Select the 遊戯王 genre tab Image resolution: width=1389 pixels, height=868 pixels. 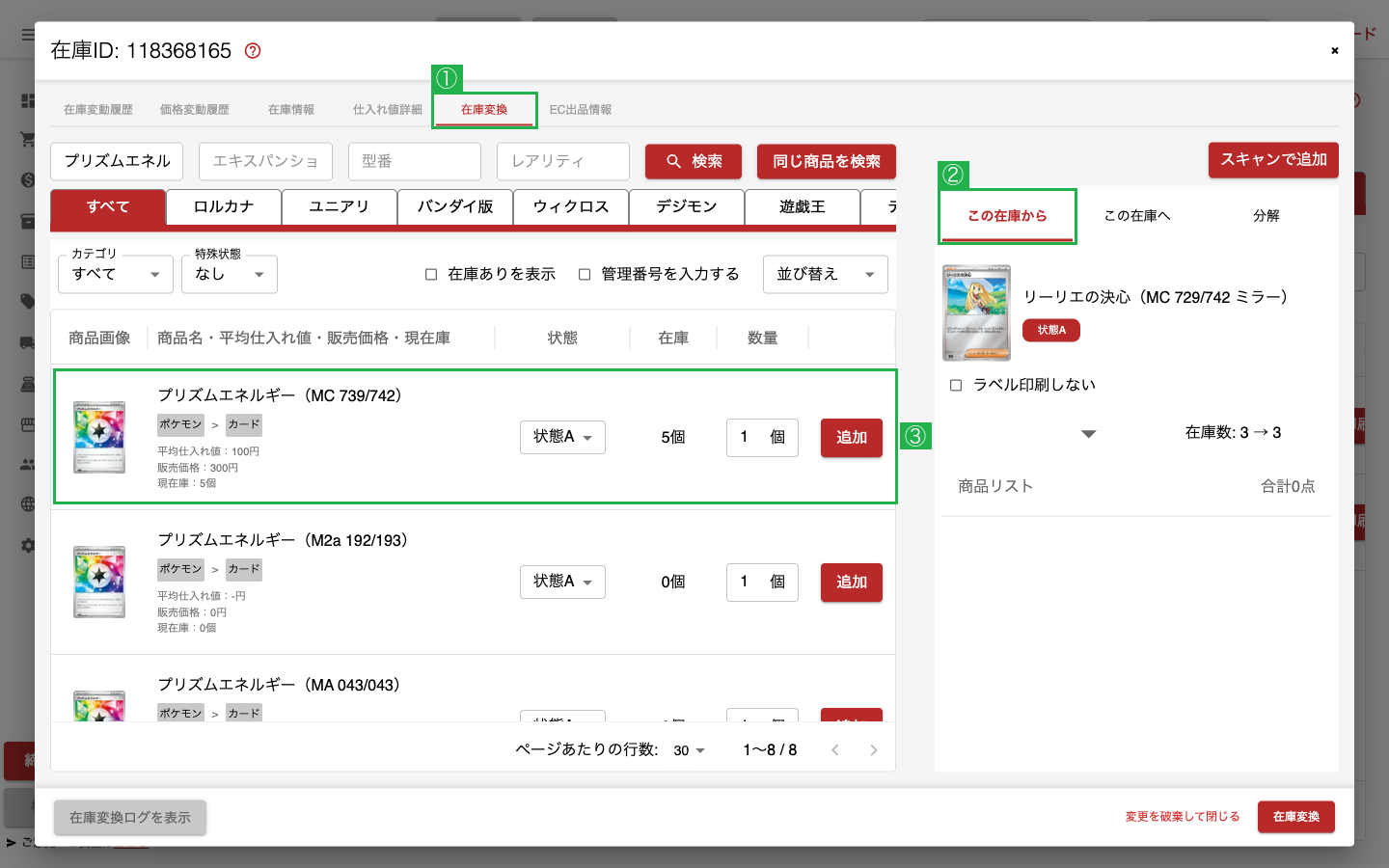(803, 207)
